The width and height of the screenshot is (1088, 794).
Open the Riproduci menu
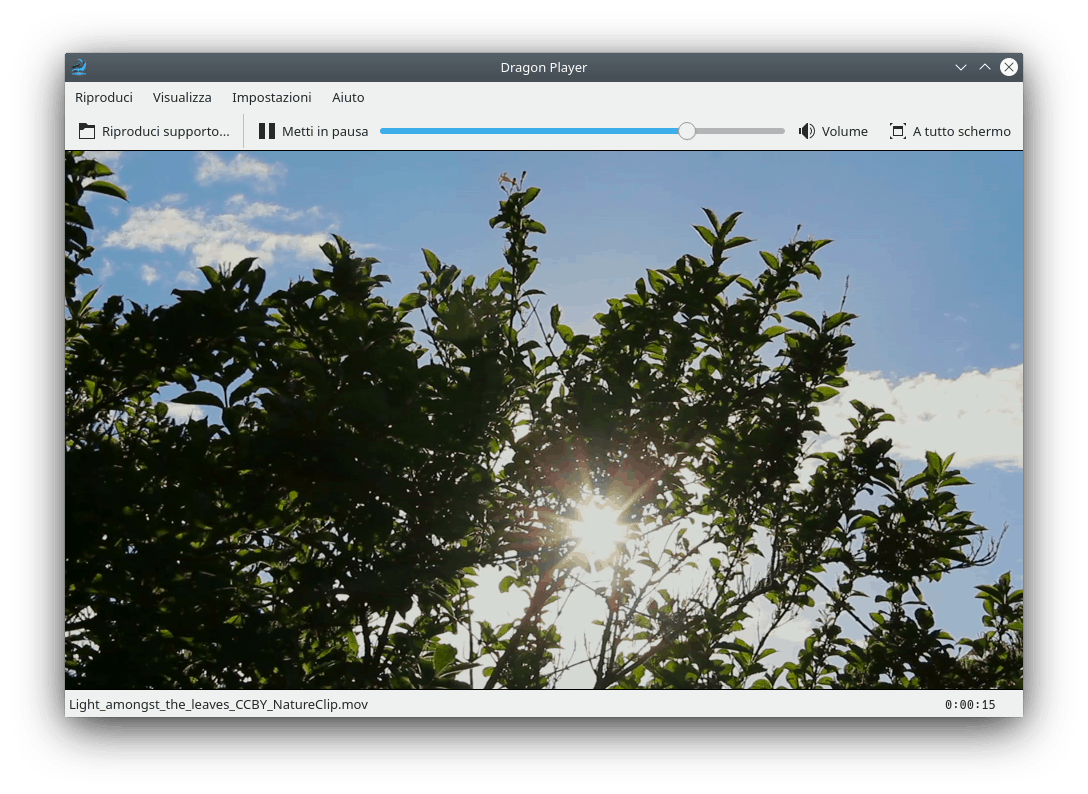pyautogui.click(x=104, y=97)
